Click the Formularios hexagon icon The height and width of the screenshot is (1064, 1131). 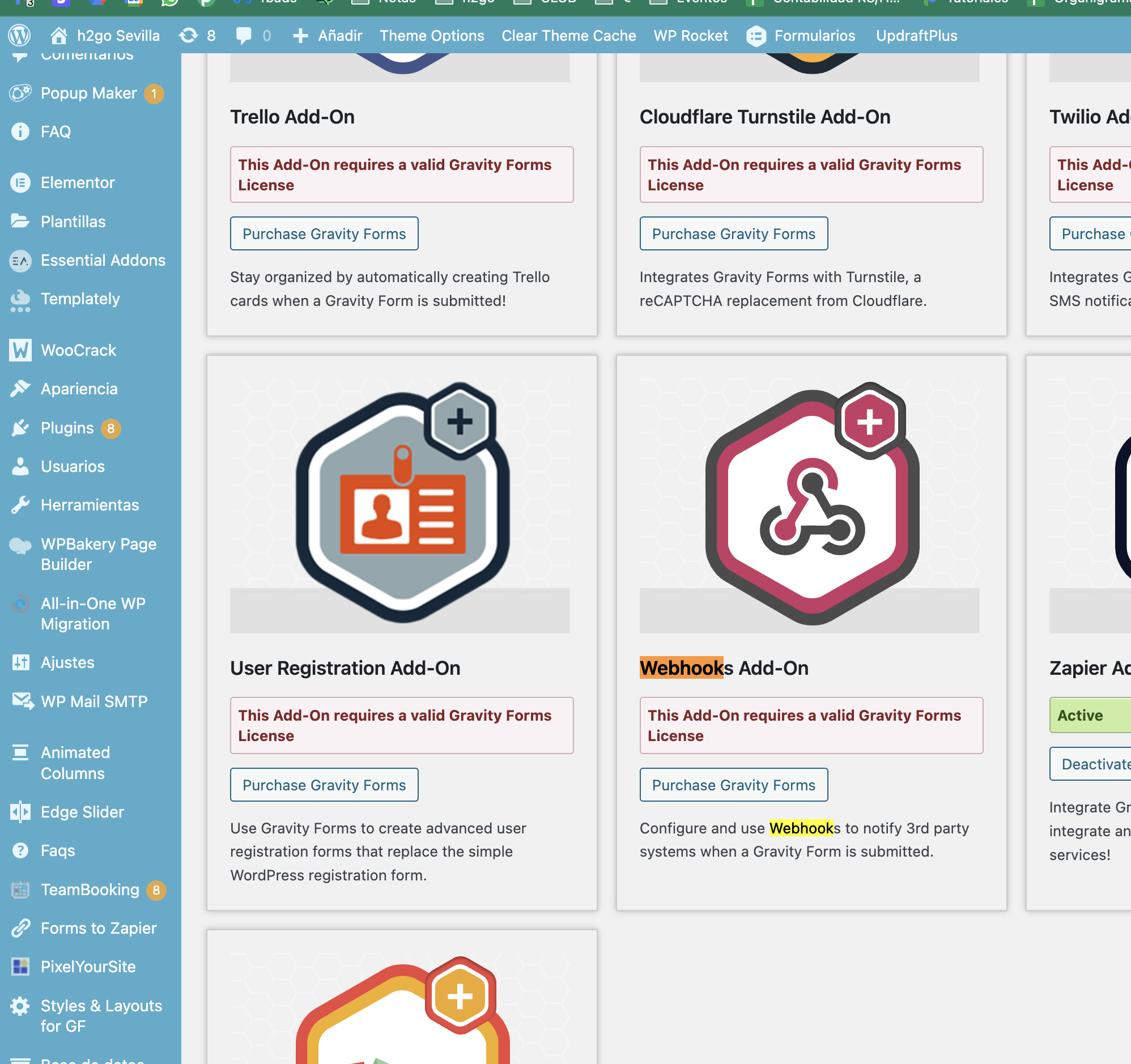pyautogui.click(x=756, y=36)
